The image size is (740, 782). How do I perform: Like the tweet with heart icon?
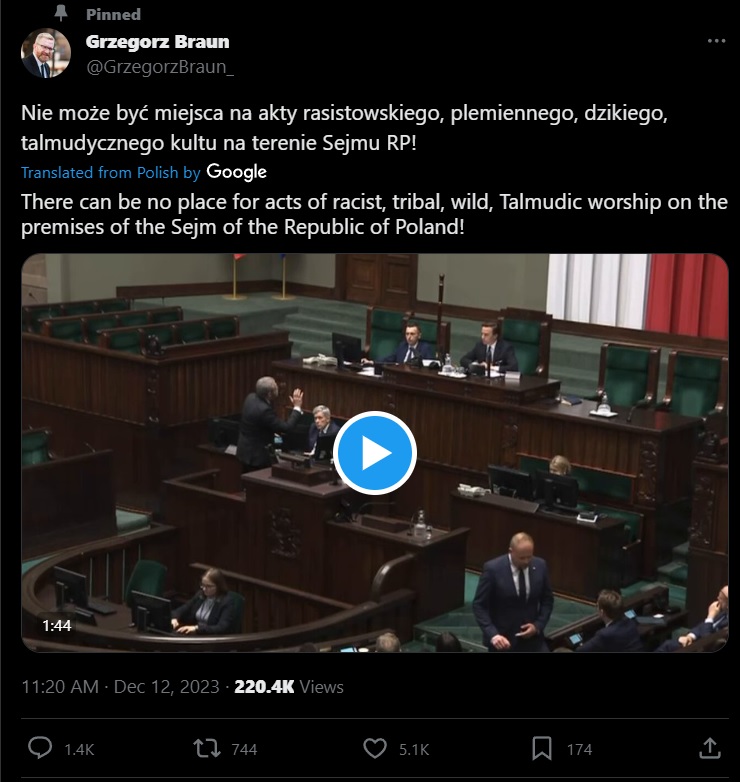[x=374, y=749]
